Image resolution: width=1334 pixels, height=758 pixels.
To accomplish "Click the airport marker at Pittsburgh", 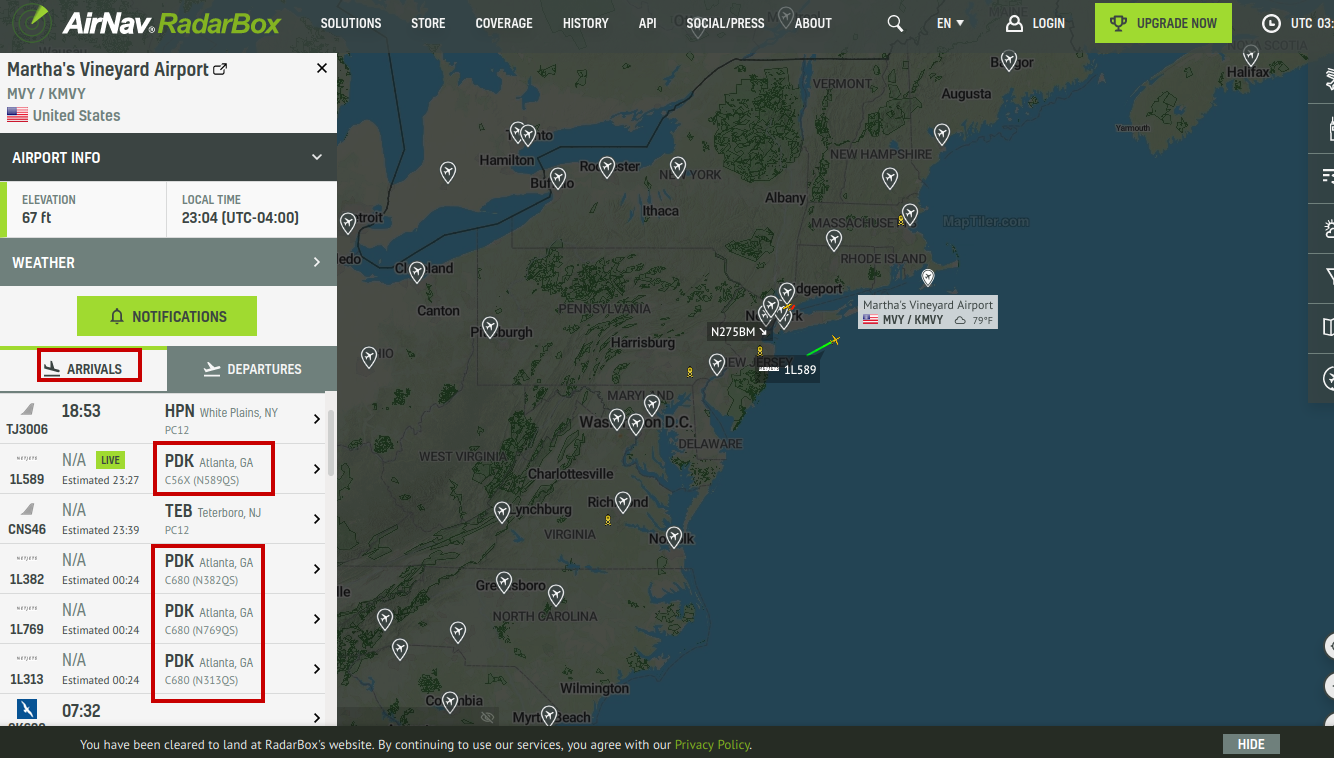I will [x=490, y=327].
